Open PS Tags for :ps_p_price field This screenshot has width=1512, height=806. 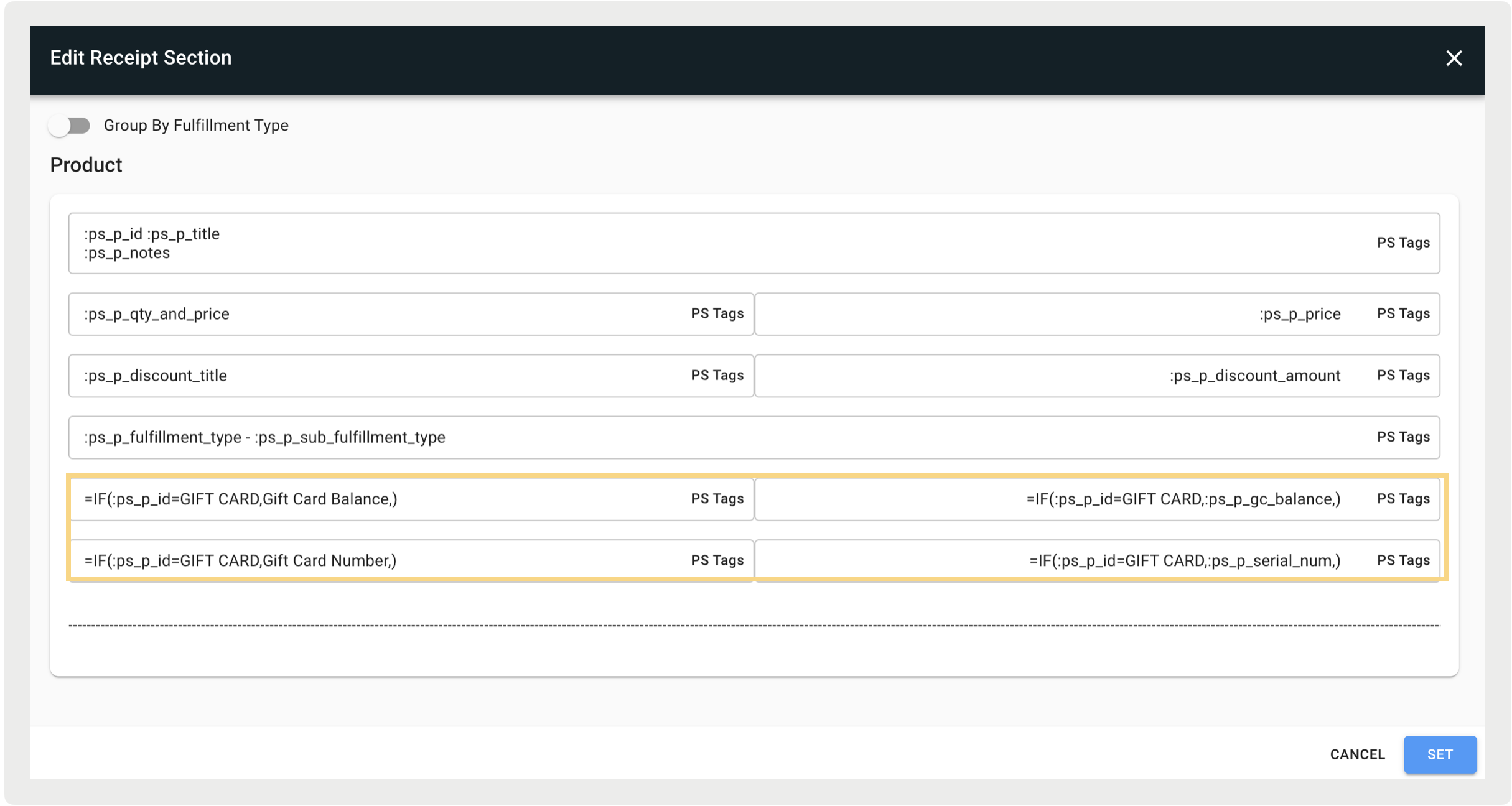(x=1403, y=313)
